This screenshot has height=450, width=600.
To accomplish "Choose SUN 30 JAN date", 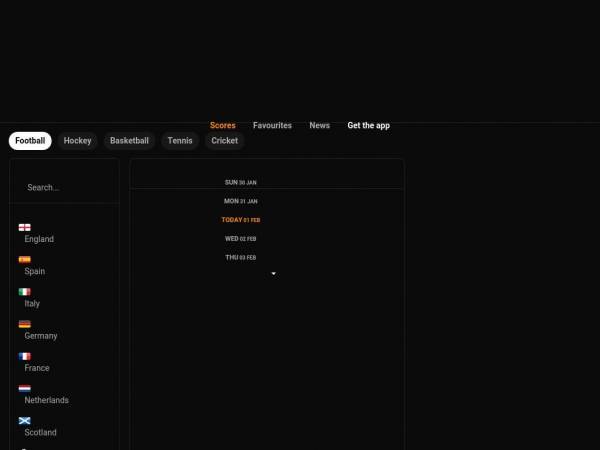I will click(x=240, y=183).
